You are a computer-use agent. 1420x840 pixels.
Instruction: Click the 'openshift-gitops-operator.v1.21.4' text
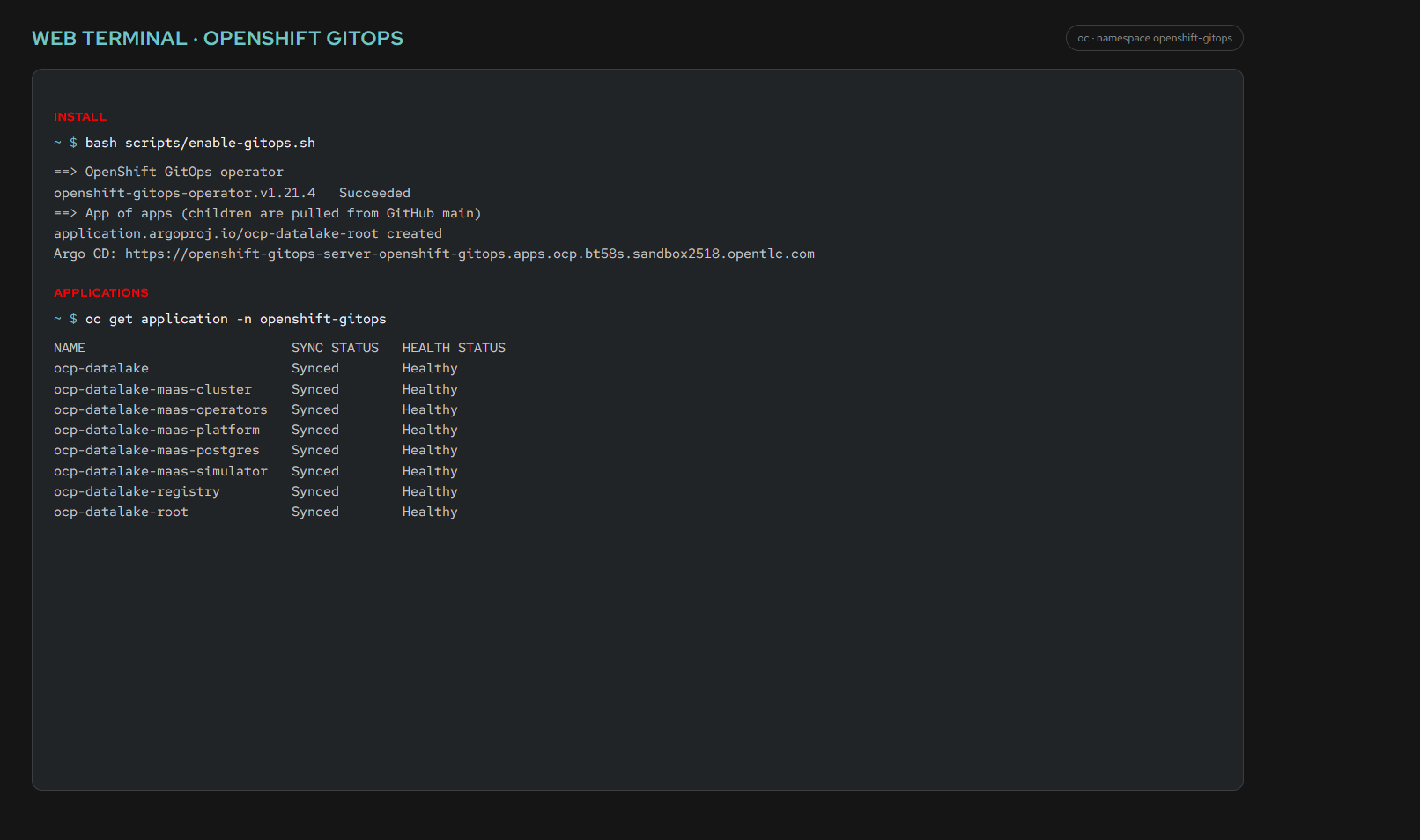coord(184,193)
